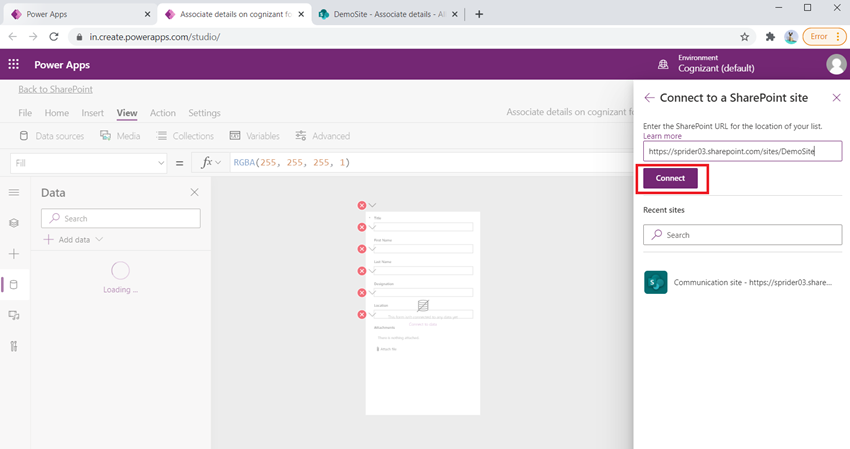Switch to DemoSite Associate details browser tab
Screen dimensions: 850x449
tap(388, 14)
